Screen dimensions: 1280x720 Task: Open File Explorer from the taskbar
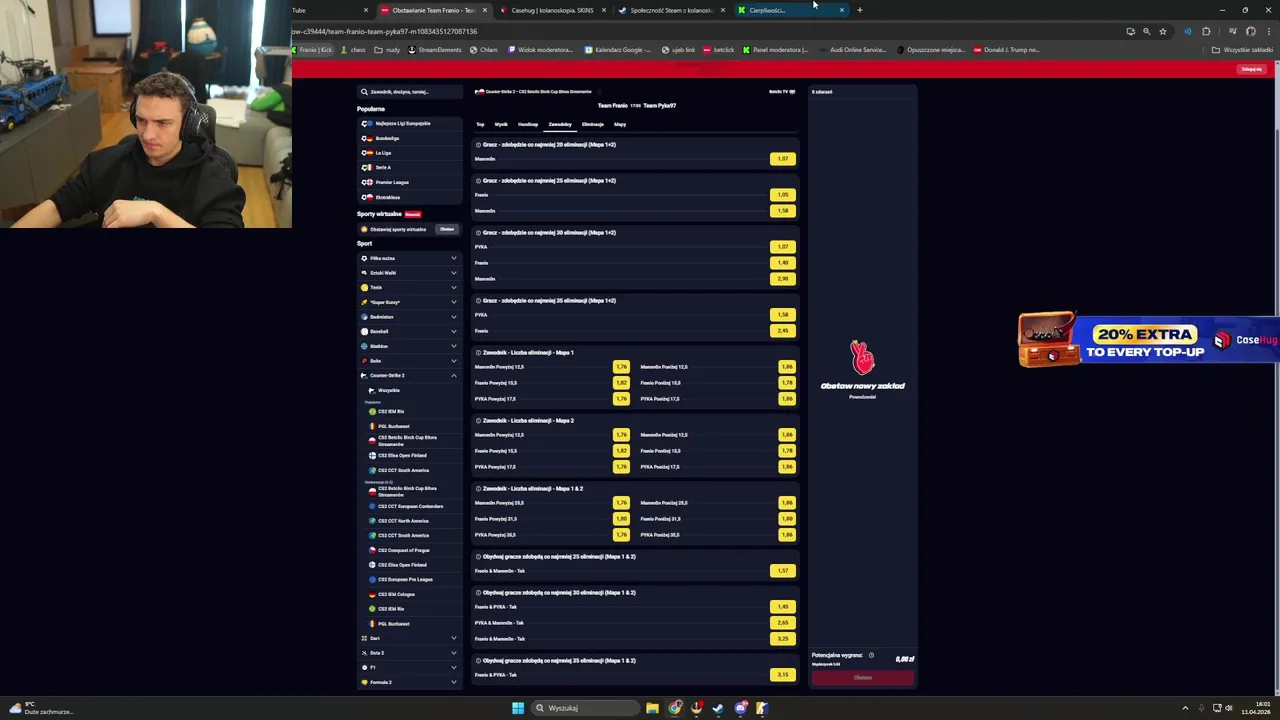652,708
